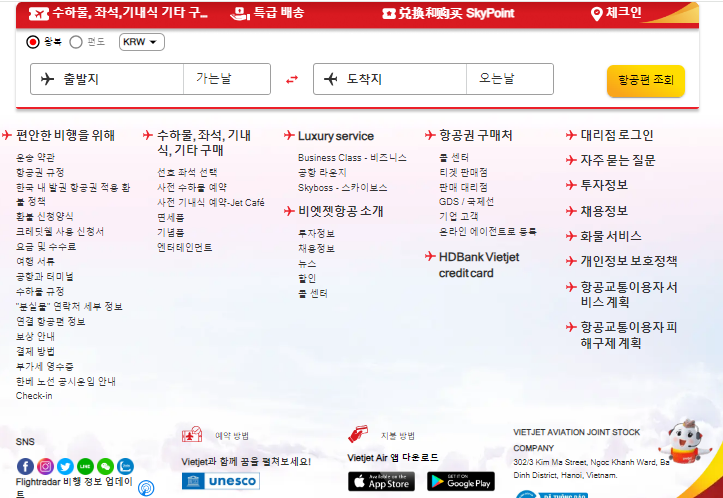This screenshot has width=723, height=498.
Task: Open the 사전 수하물 예약 link
Action: (192, 187)
